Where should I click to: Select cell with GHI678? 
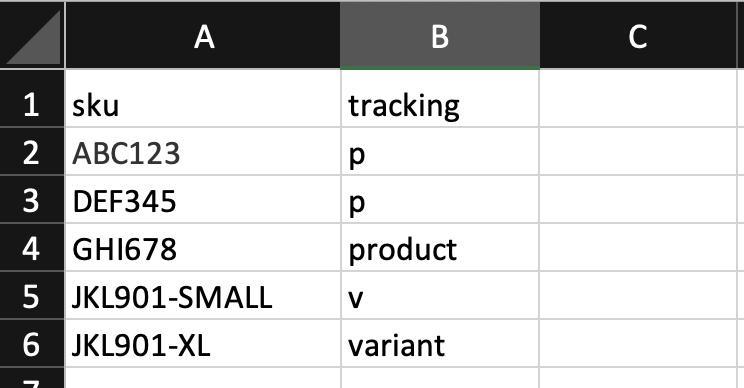[203, 247]
